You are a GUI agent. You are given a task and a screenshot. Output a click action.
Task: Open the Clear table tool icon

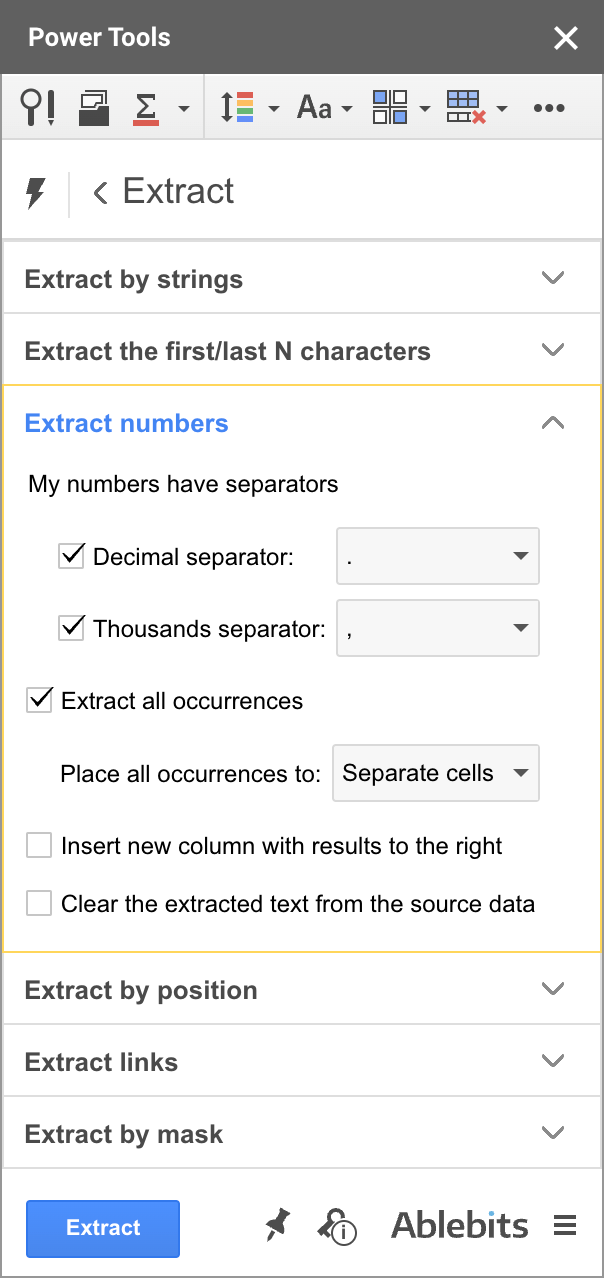coord(466,107)
